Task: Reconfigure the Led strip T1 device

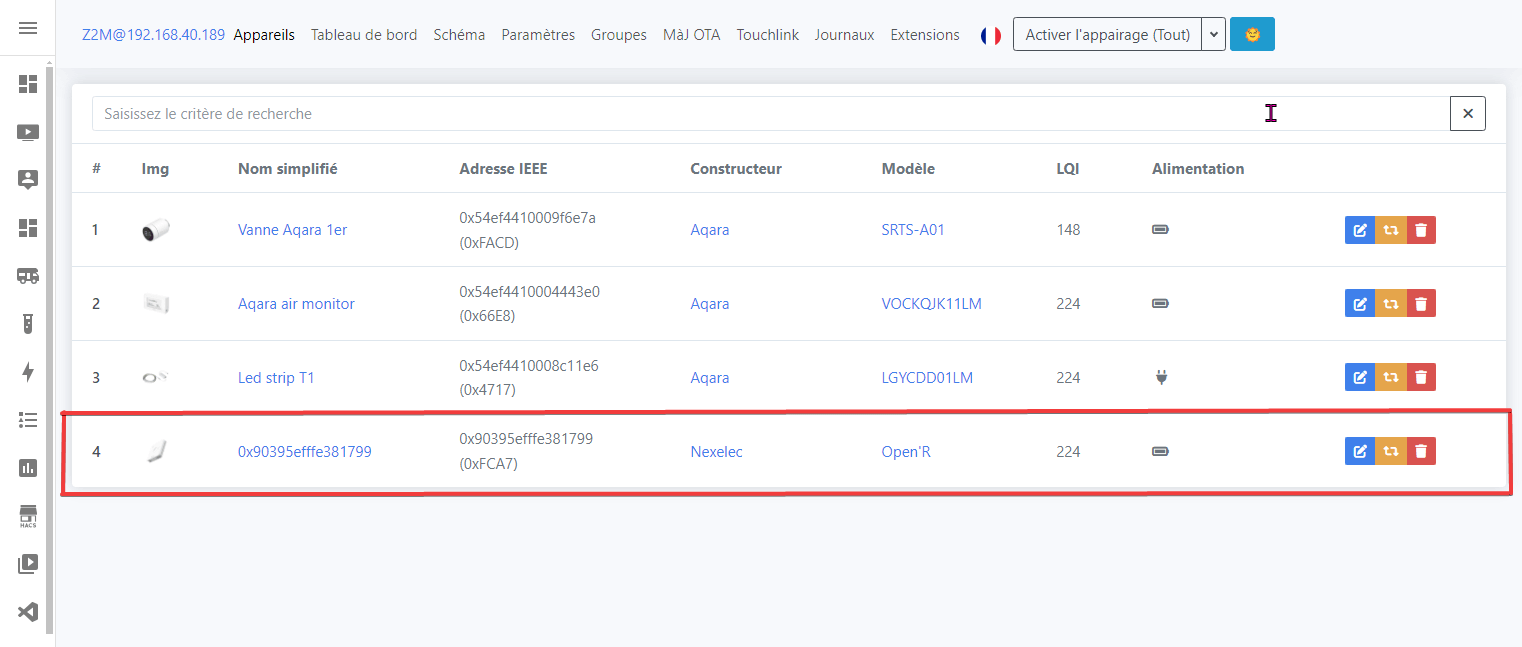Action: [1390, 378]
